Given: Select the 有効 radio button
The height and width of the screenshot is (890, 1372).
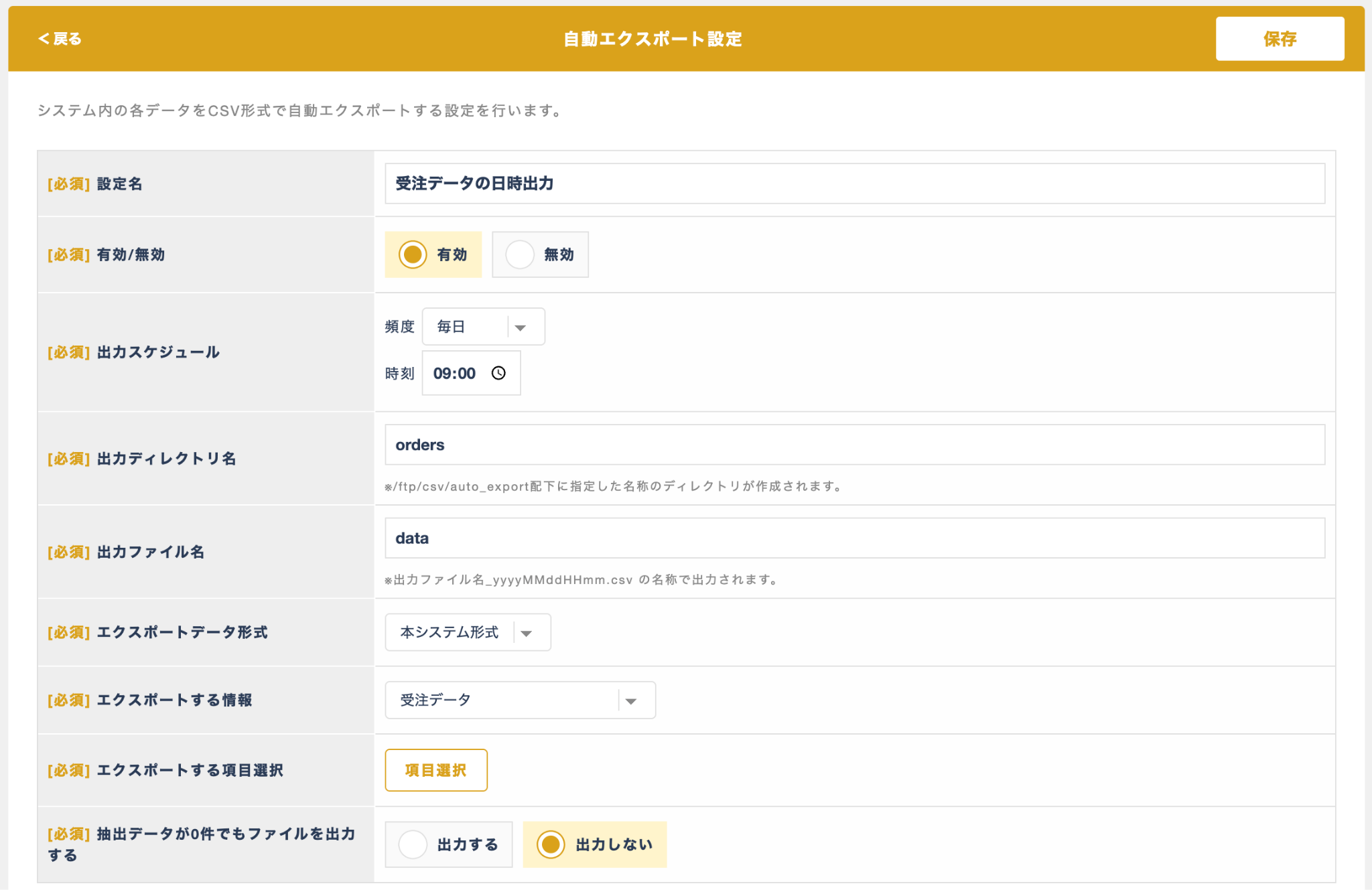Looking at the screenshot, I should click(x=433, y=254).
